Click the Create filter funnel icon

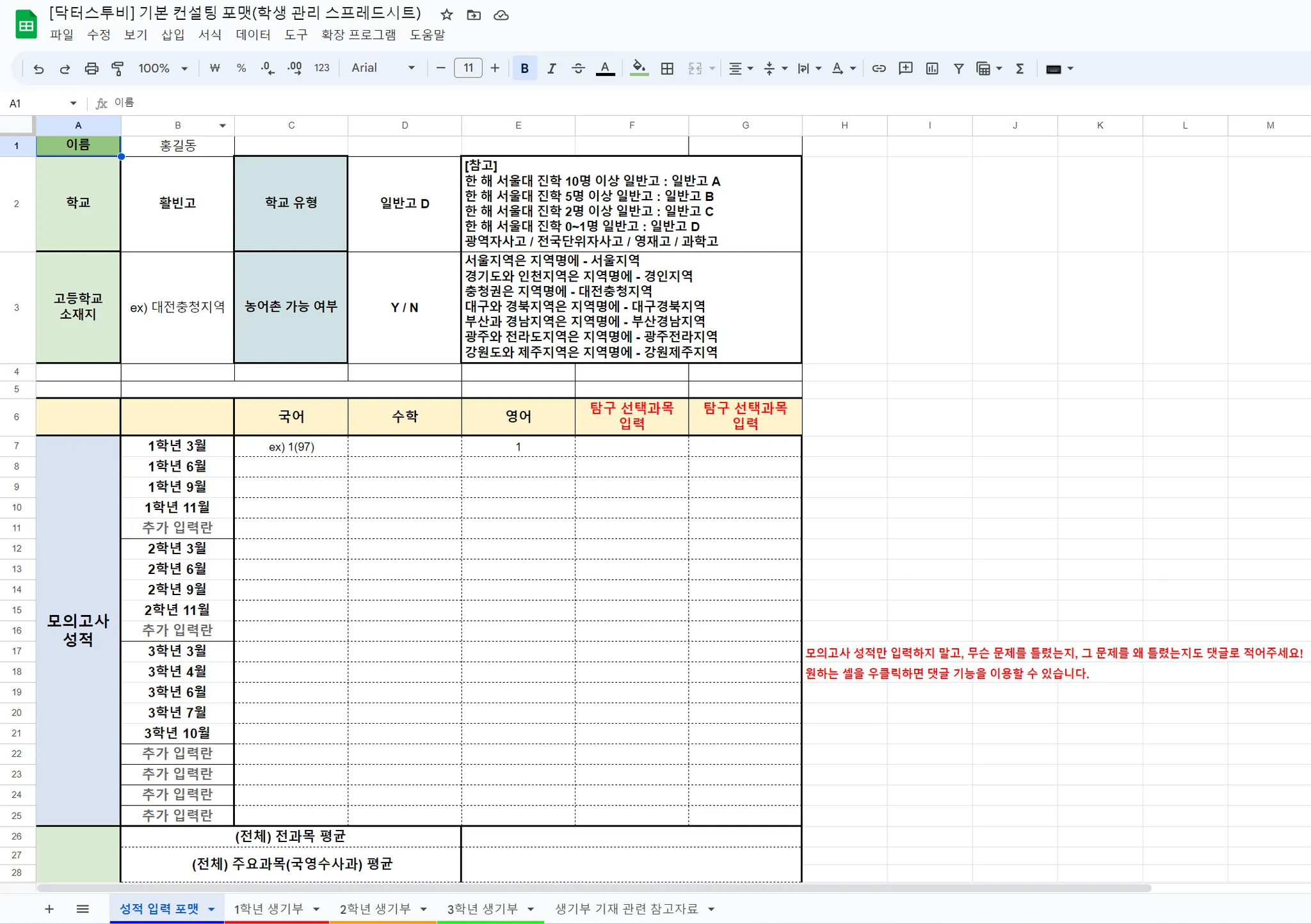coord(958,68)
